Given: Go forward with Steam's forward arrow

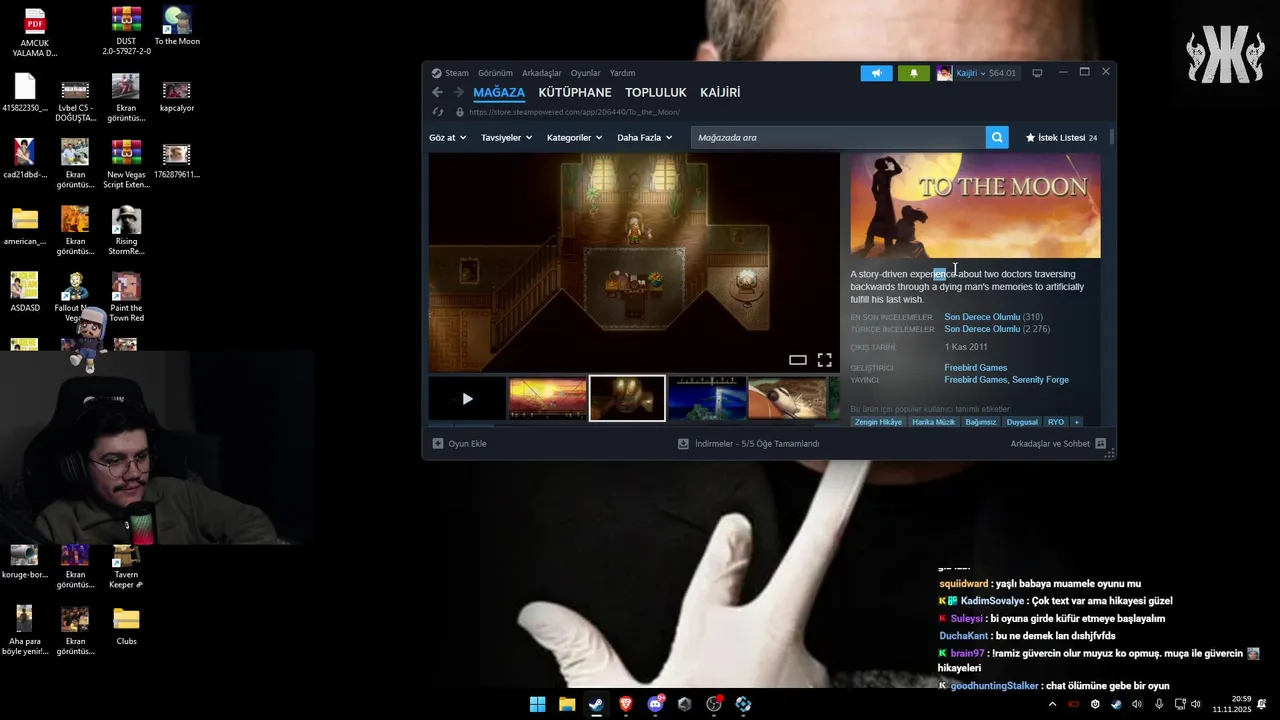Looking at the screenshot, I should click(458, 92).
